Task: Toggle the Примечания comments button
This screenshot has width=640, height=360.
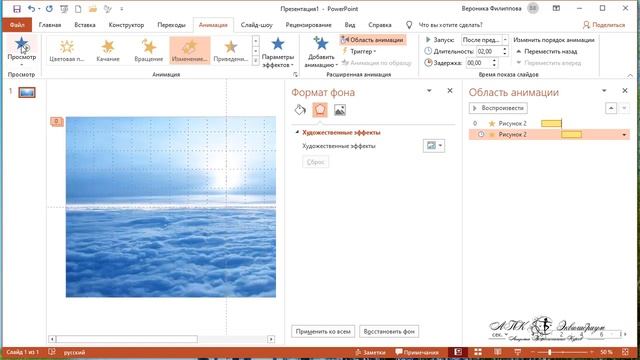Action: coord(417,352)
